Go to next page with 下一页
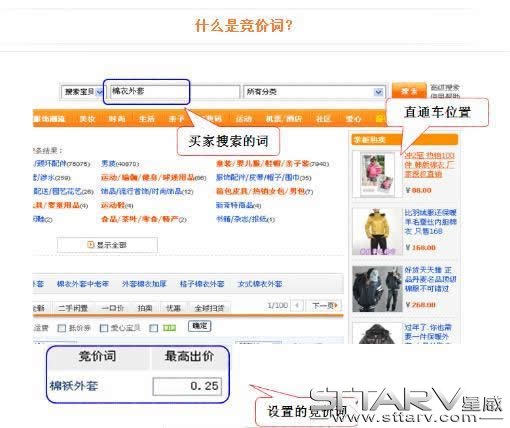510x428 pixels. click(324, 305)
